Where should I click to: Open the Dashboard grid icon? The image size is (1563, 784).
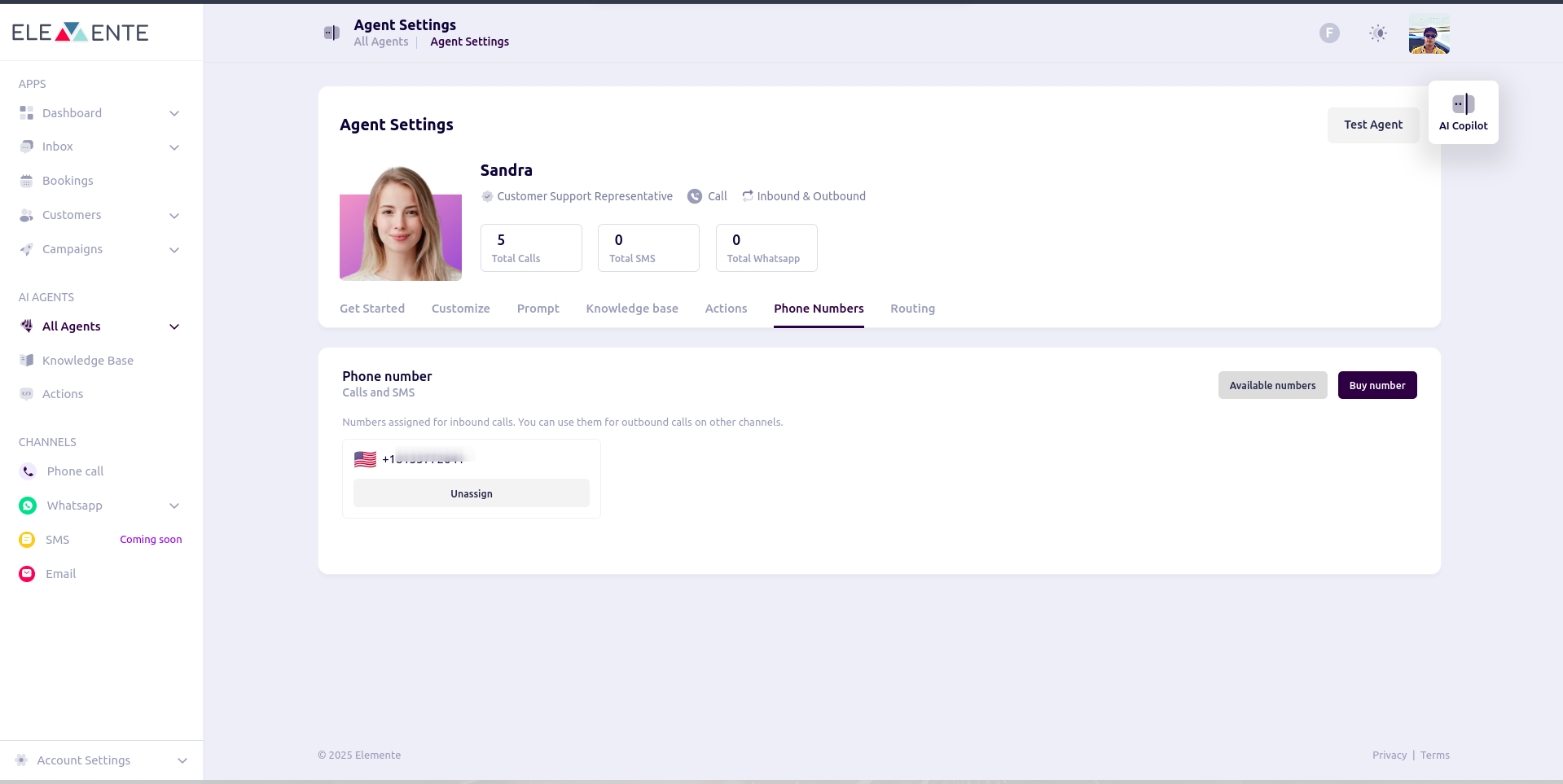(x=27, y=113)
